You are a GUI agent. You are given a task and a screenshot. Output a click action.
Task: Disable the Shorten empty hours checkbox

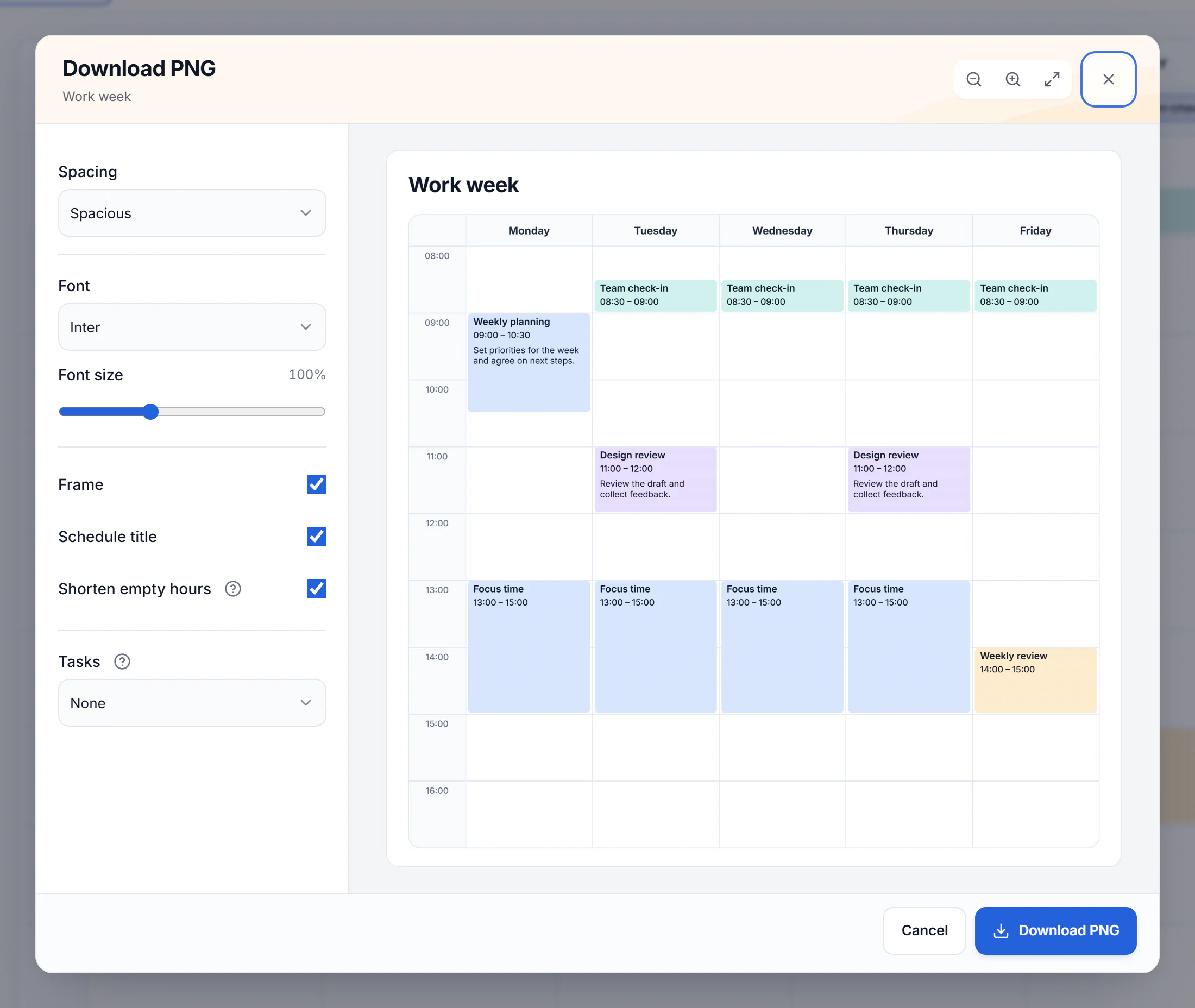(x=317, y=589)
